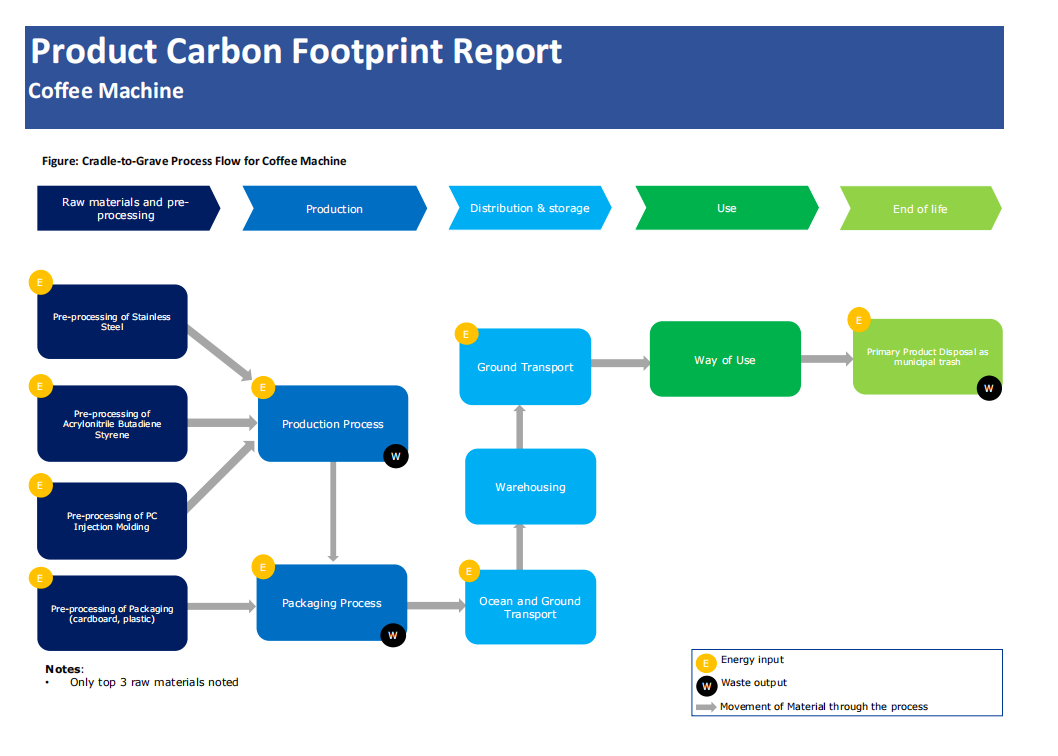
Task: Click the gray movement arrow icon in legend
Action: pyautogui.click(x=706, y=707)
